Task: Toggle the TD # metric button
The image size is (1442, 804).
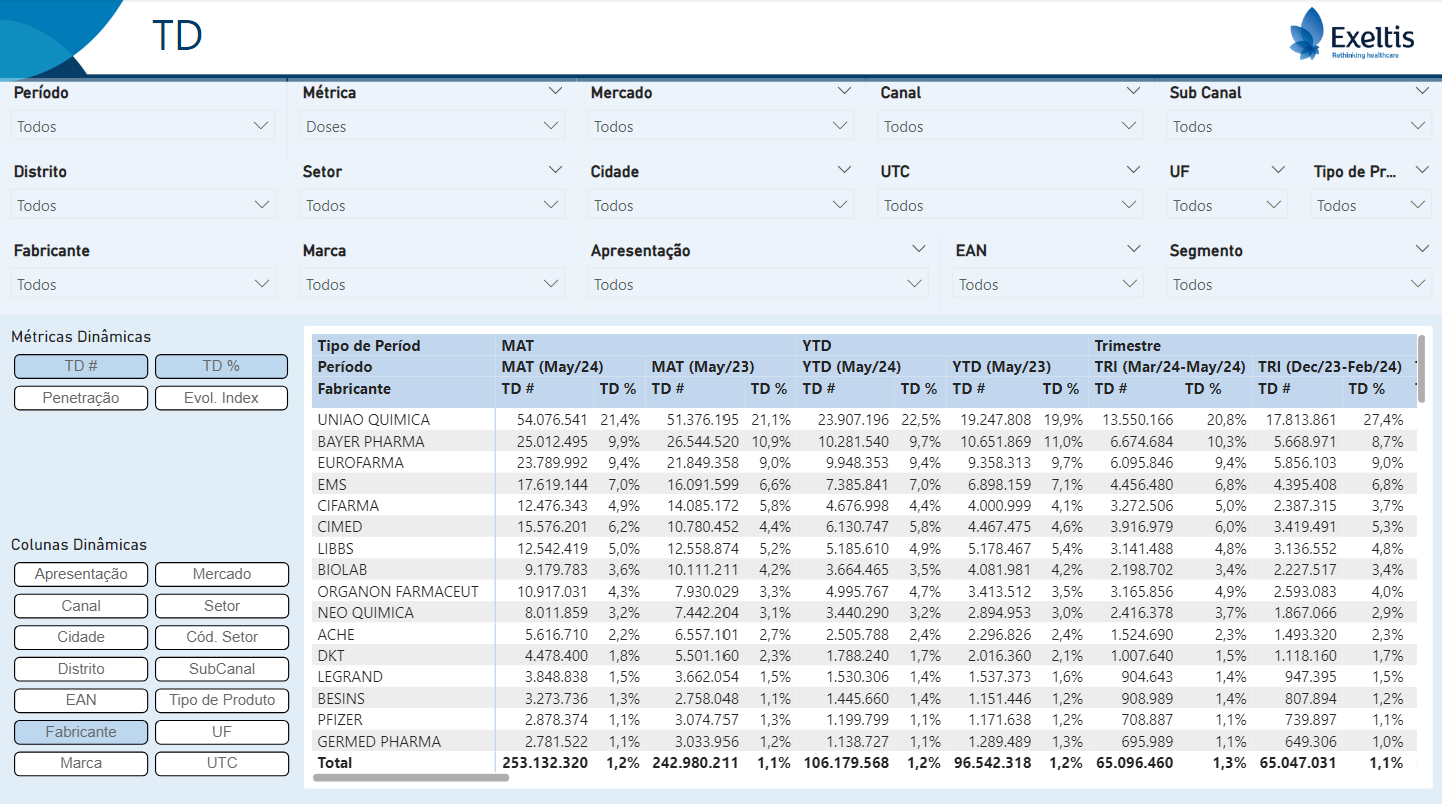Action: (81, 366)
